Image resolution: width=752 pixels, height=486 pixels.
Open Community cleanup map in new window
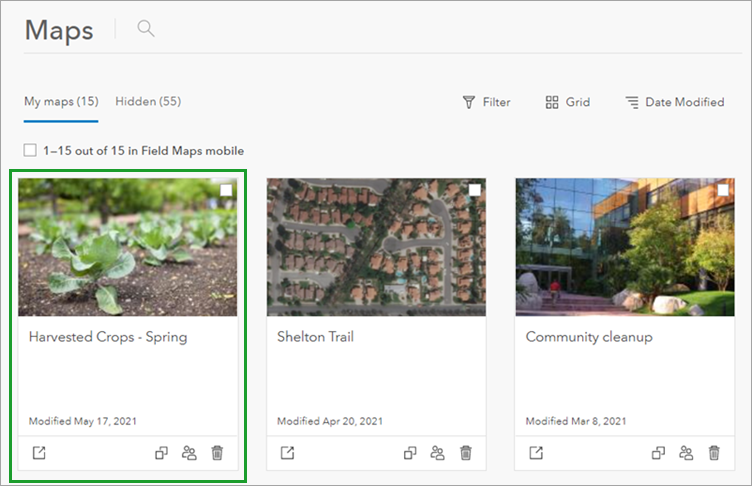pyautogui.click(x=536, y=452)
